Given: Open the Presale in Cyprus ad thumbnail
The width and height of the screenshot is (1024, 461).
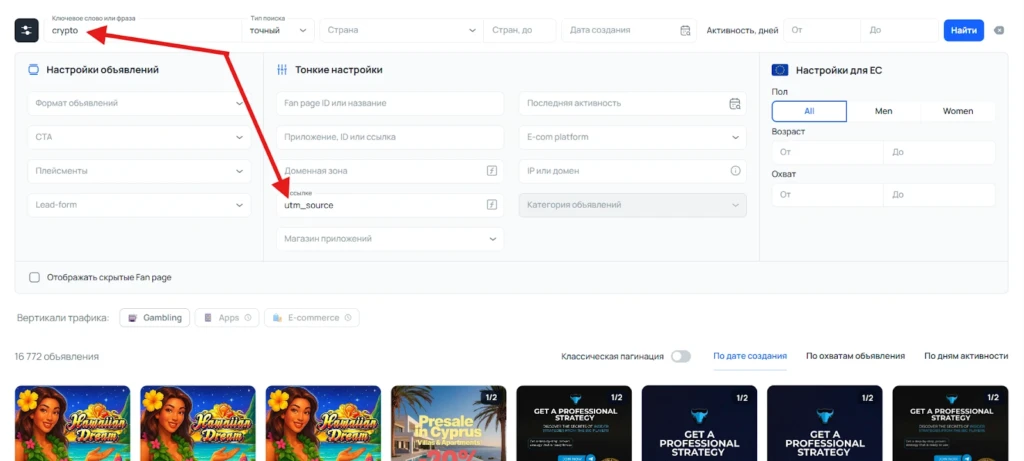Looking at the screenshot, I should click(449, 423).
